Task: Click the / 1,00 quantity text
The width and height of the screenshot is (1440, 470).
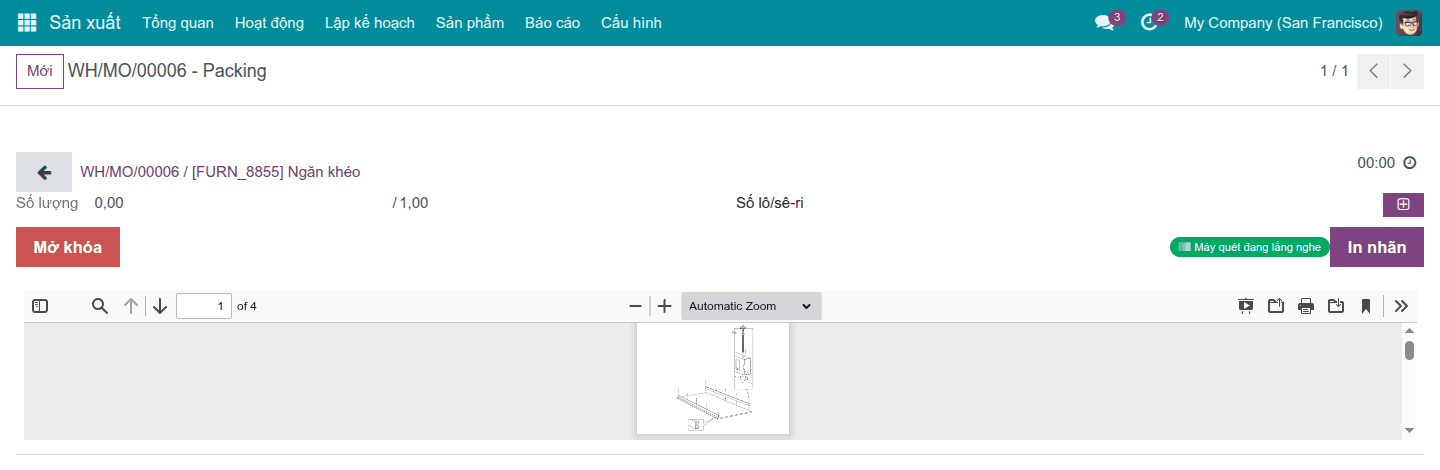Action: (410, 203)
